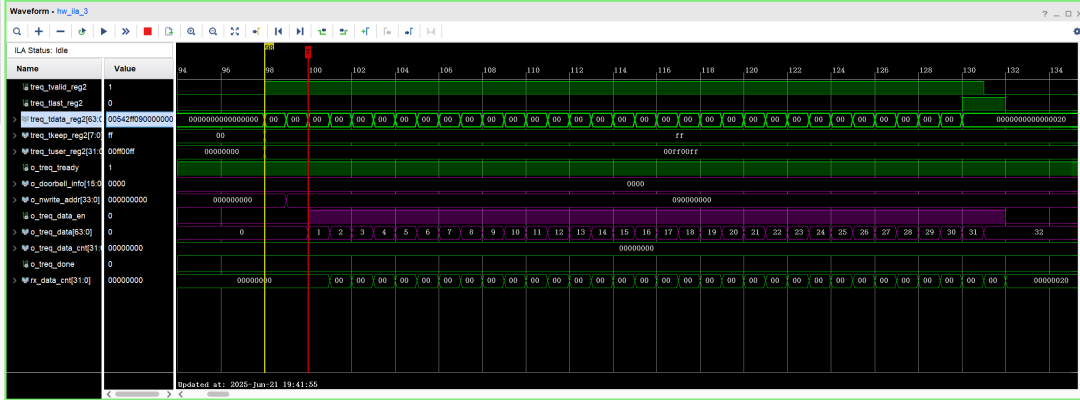
Task: Select the o_treq_tready signal
Action: [x=52, y=167]
